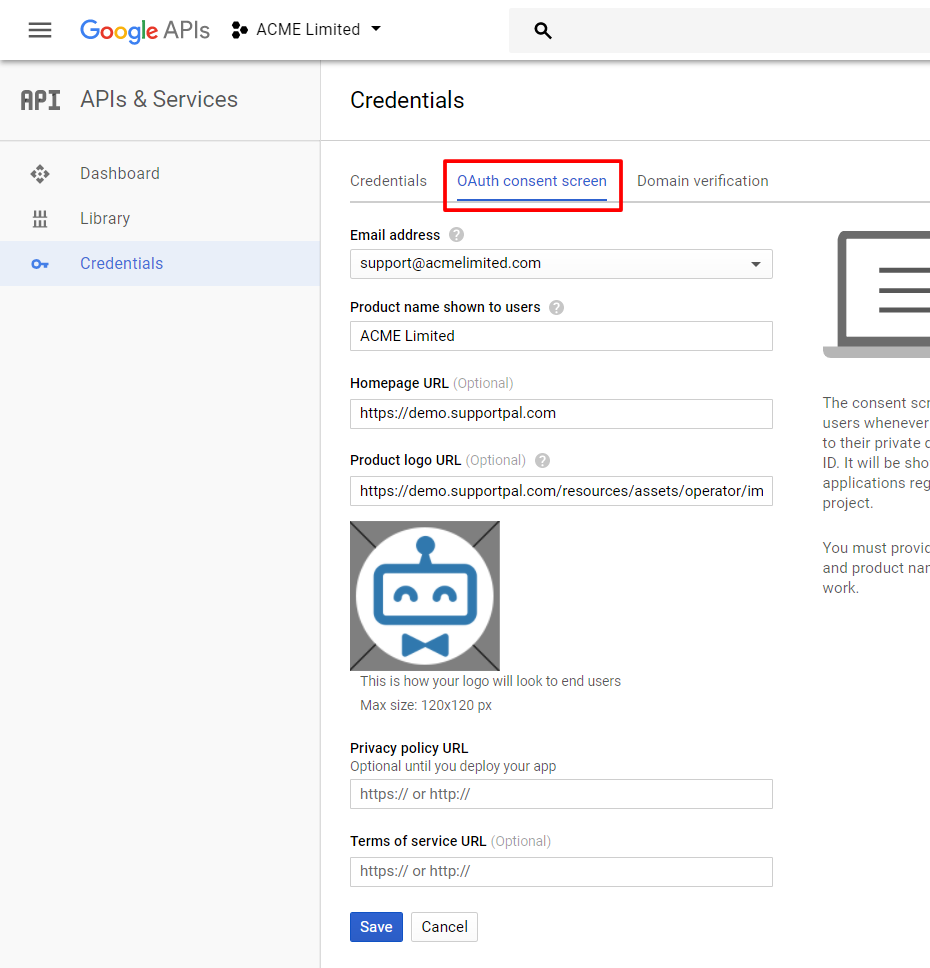The image size is (930, 968).
Task: Click the robot logo preview image
Action: point(425,596)
